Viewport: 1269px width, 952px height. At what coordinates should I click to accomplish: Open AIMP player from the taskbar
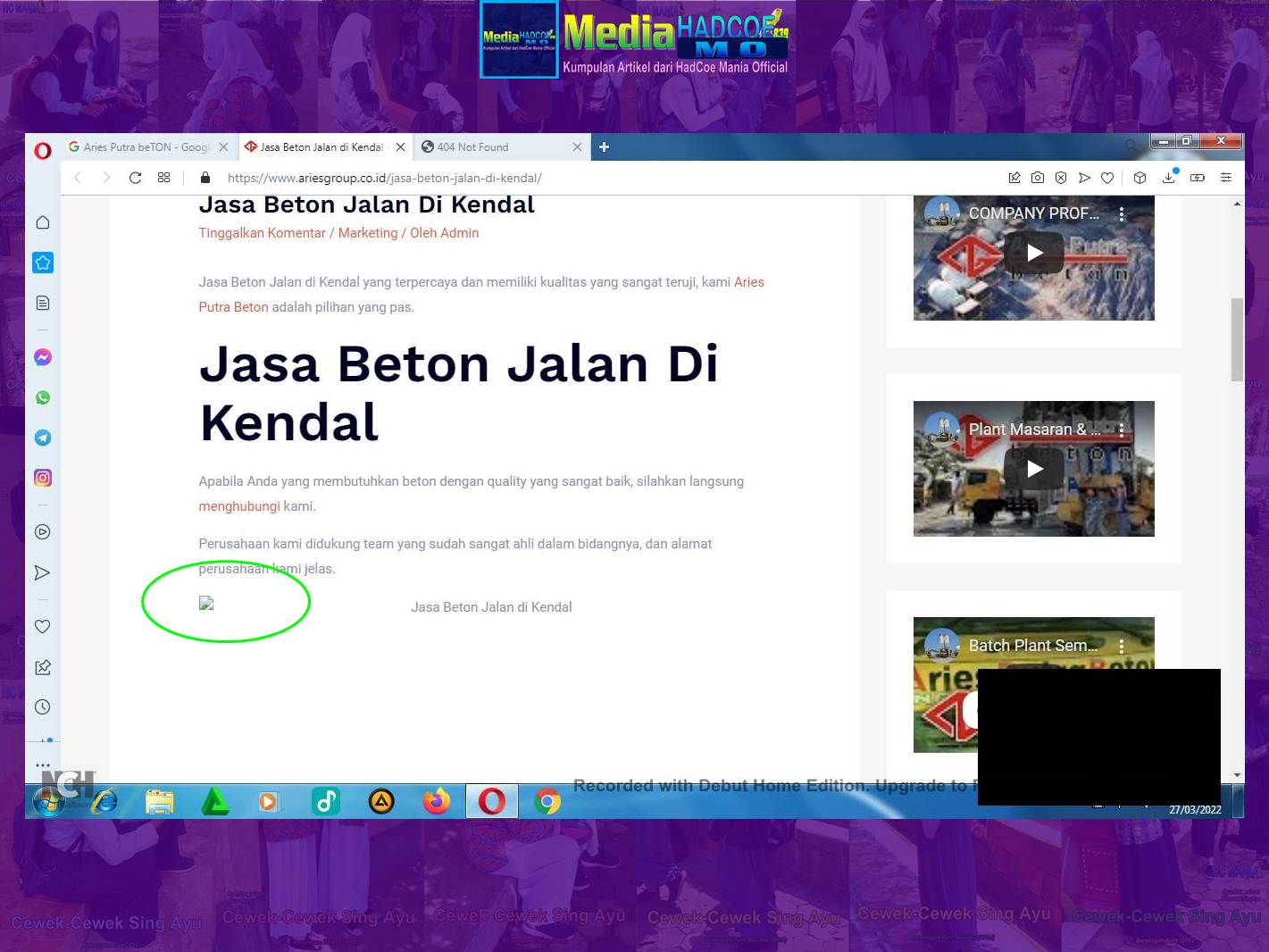(381, 802)
